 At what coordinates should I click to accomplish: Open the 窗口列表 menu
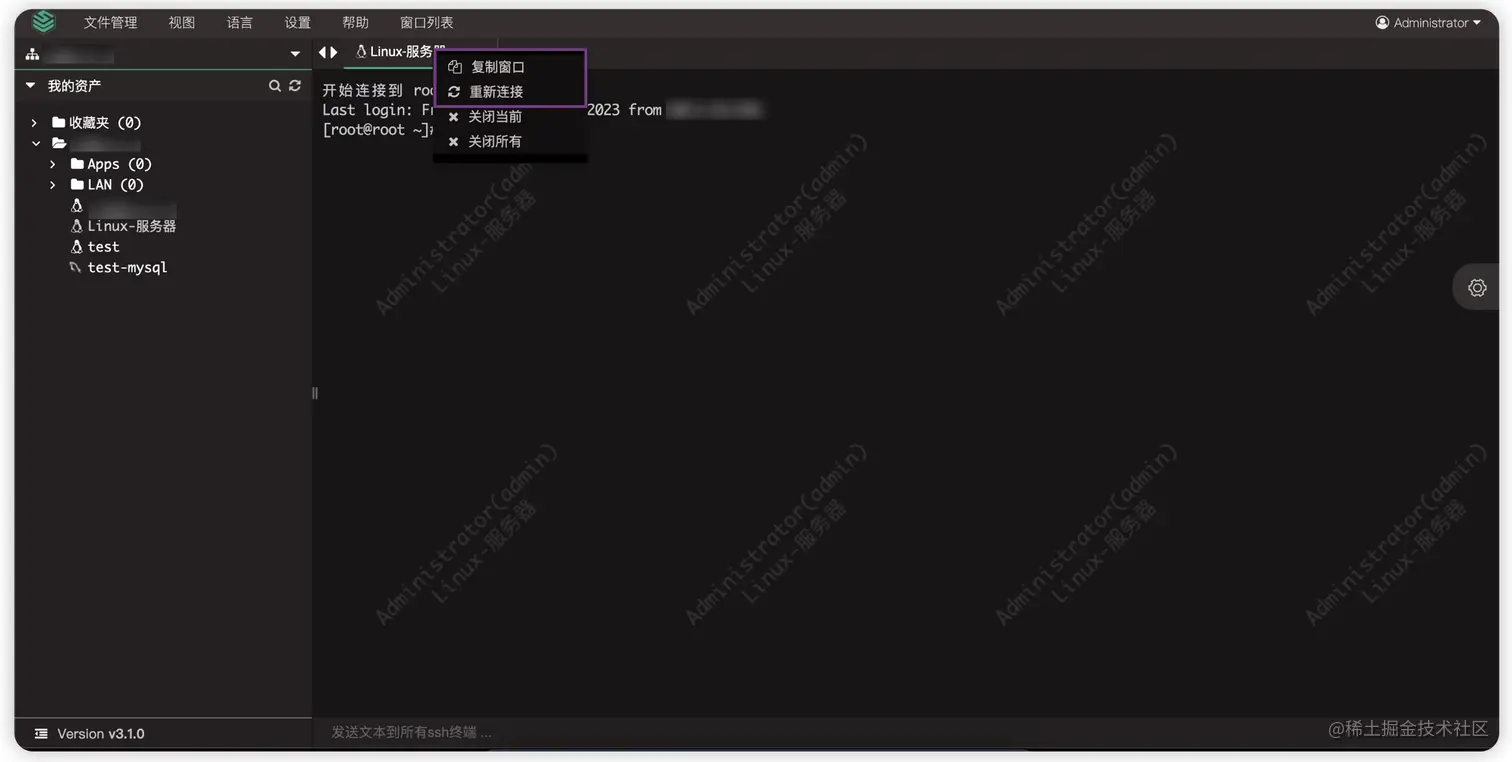pos(427,23)
